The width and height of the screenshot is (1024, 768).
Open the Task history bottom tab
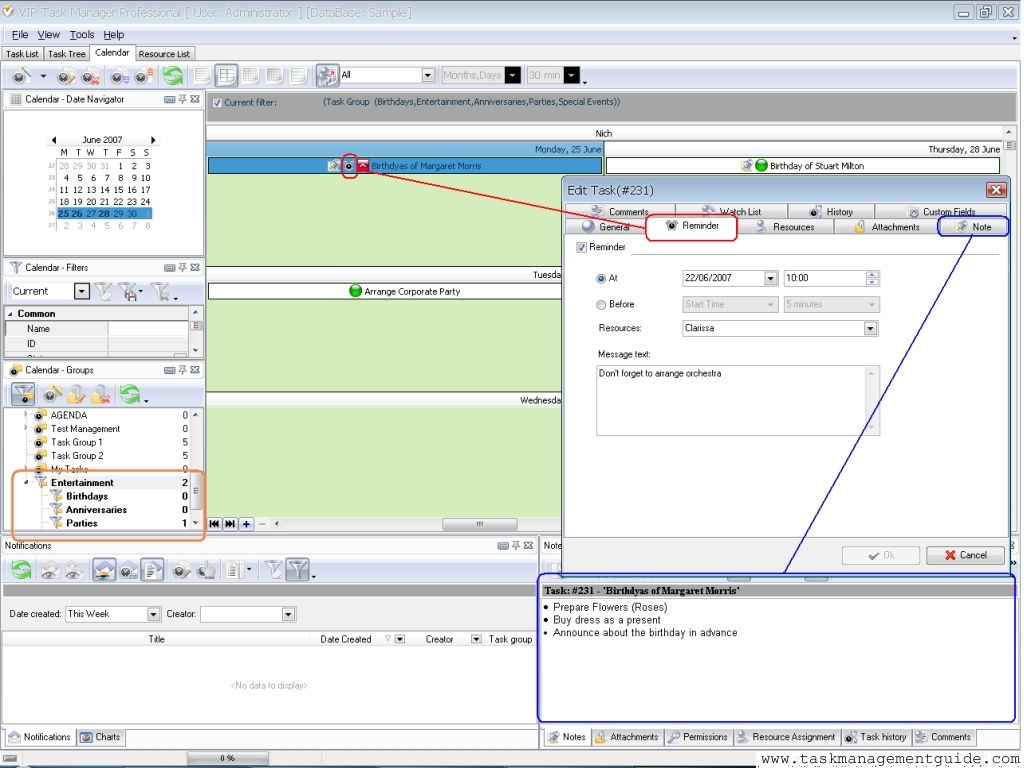point(876,737)
